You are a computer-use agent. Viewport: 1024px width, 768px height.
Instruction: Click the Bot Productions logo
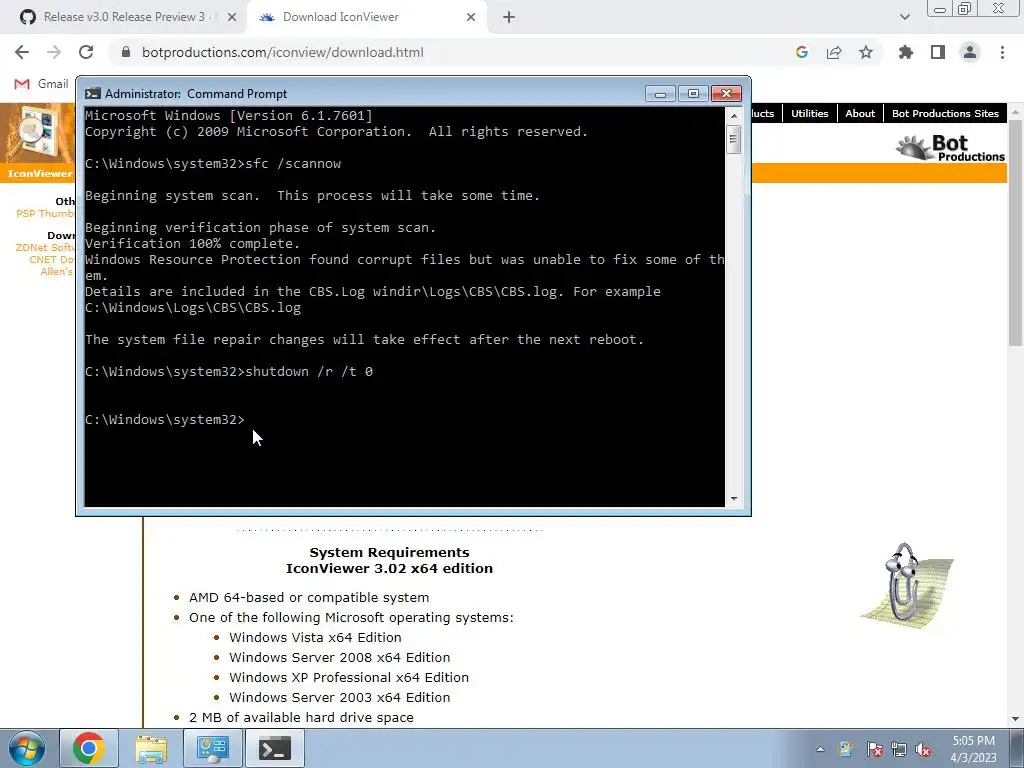click(950, 148)
